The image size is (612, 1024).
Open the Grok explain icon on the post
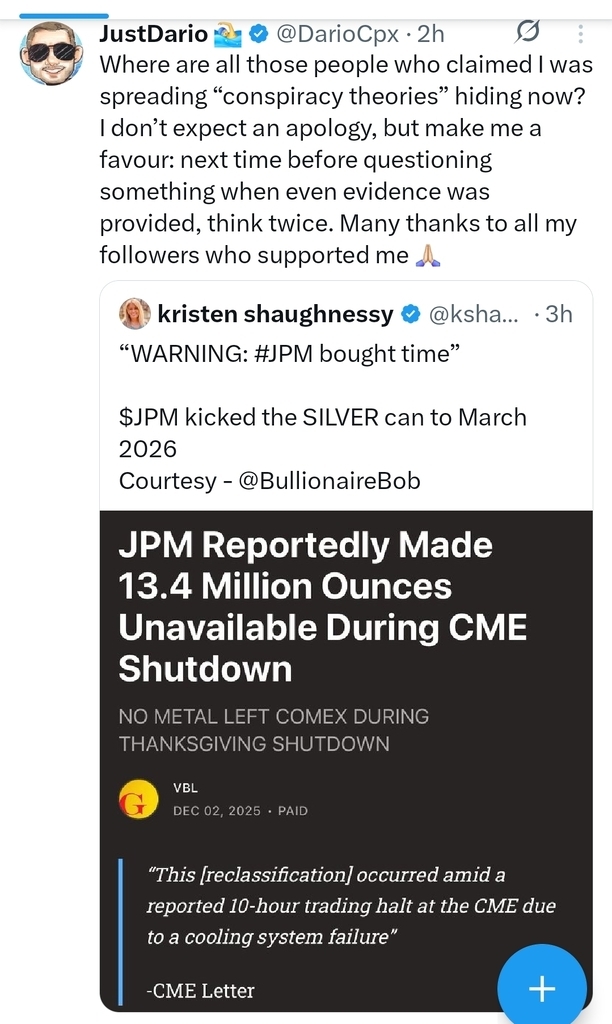[527, 33]
